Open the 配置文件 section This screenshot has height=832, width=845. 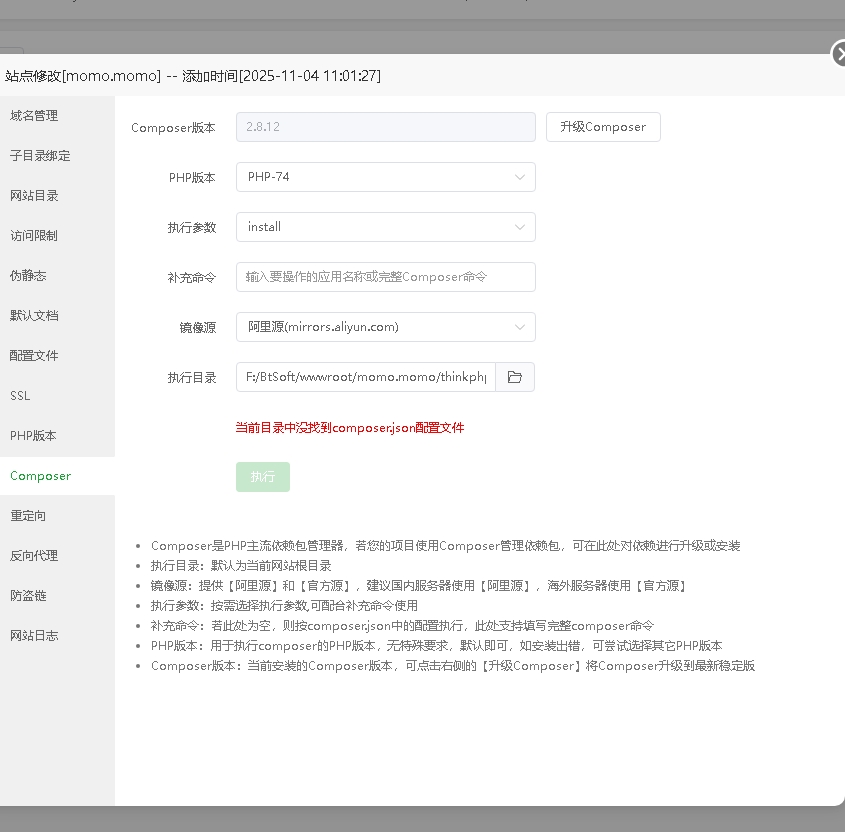(x=34, y=355)
